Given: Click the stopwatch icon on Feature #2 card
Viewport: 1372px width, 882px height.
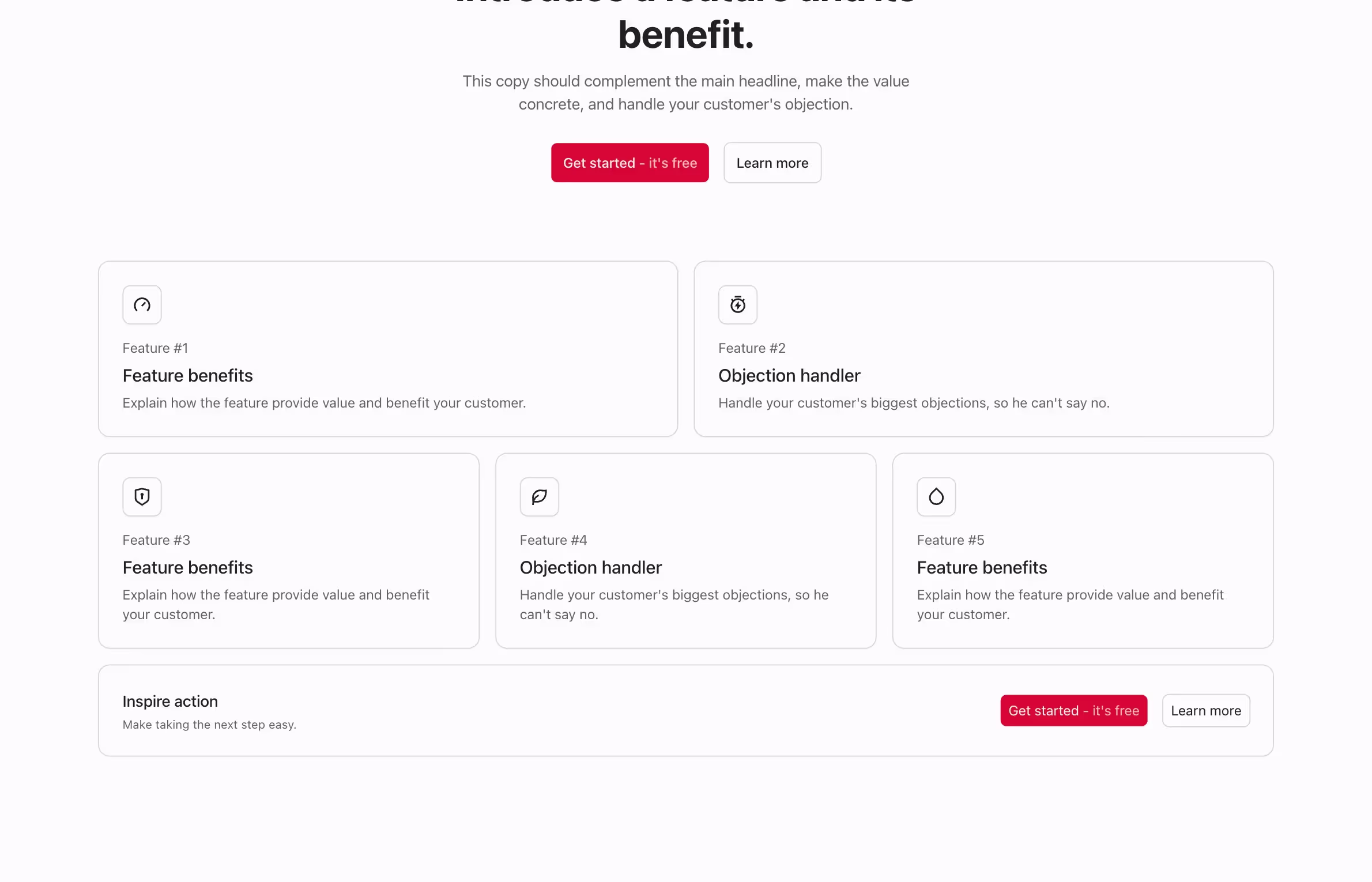Looking at the screenshot, I should coord(738,305).
